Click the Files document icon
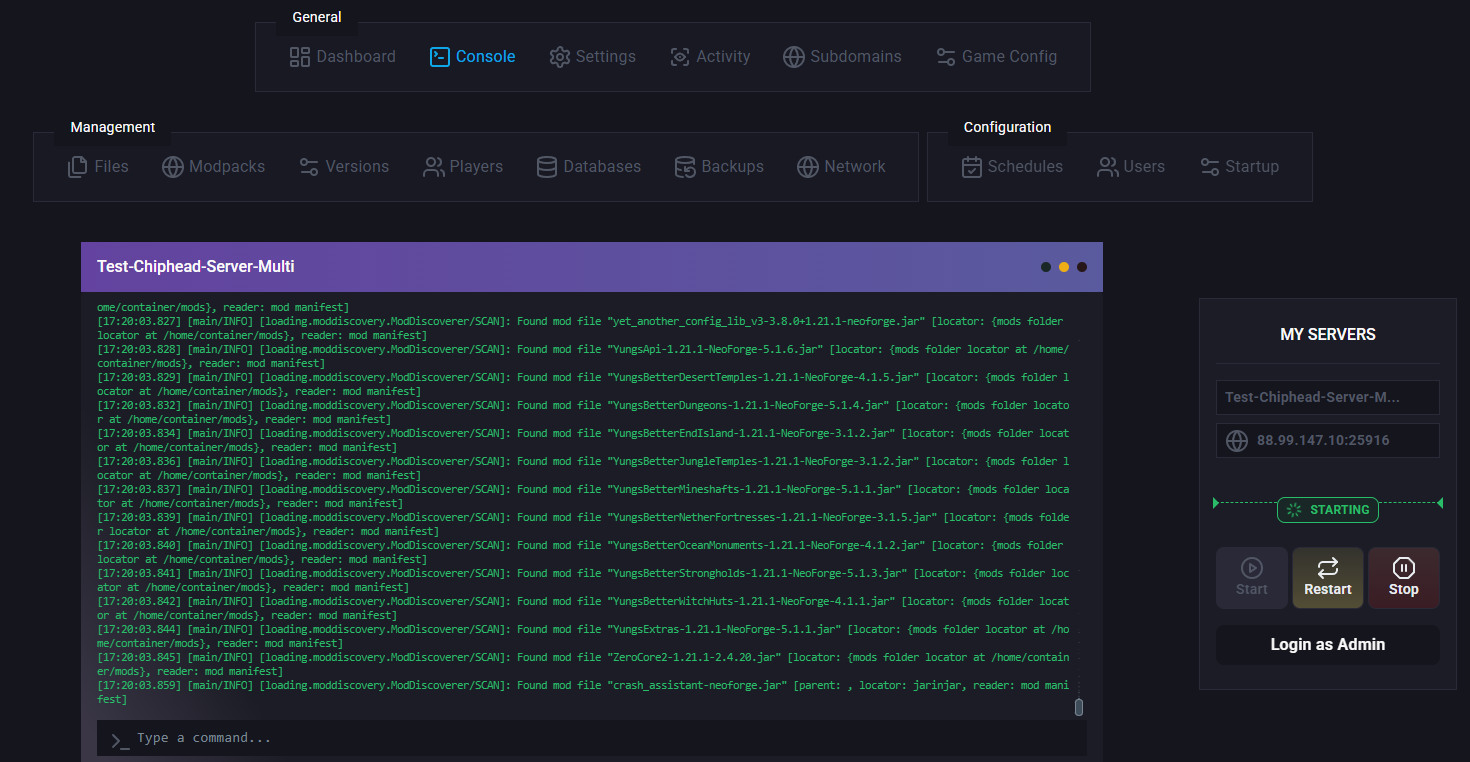 click(77, 167)
